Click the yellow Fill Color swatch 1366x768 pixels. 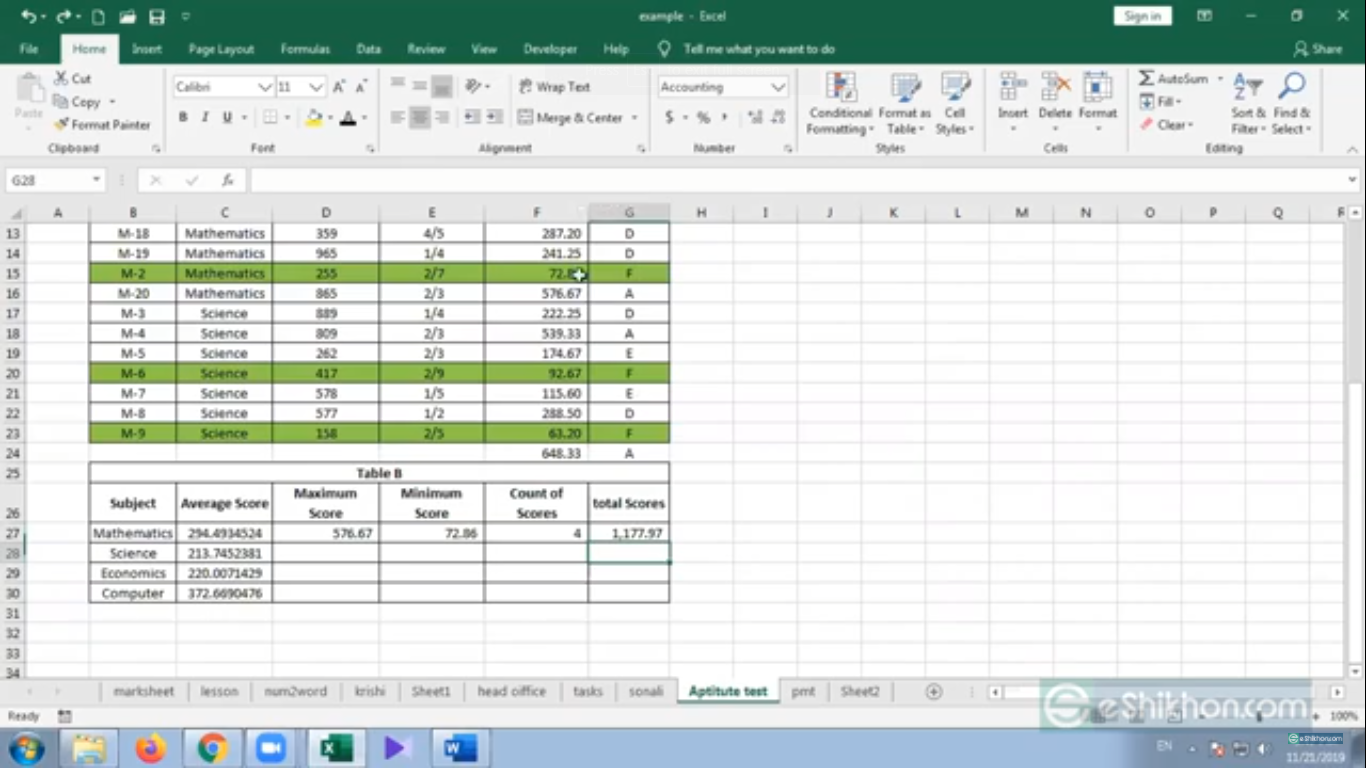pos(314,118)
